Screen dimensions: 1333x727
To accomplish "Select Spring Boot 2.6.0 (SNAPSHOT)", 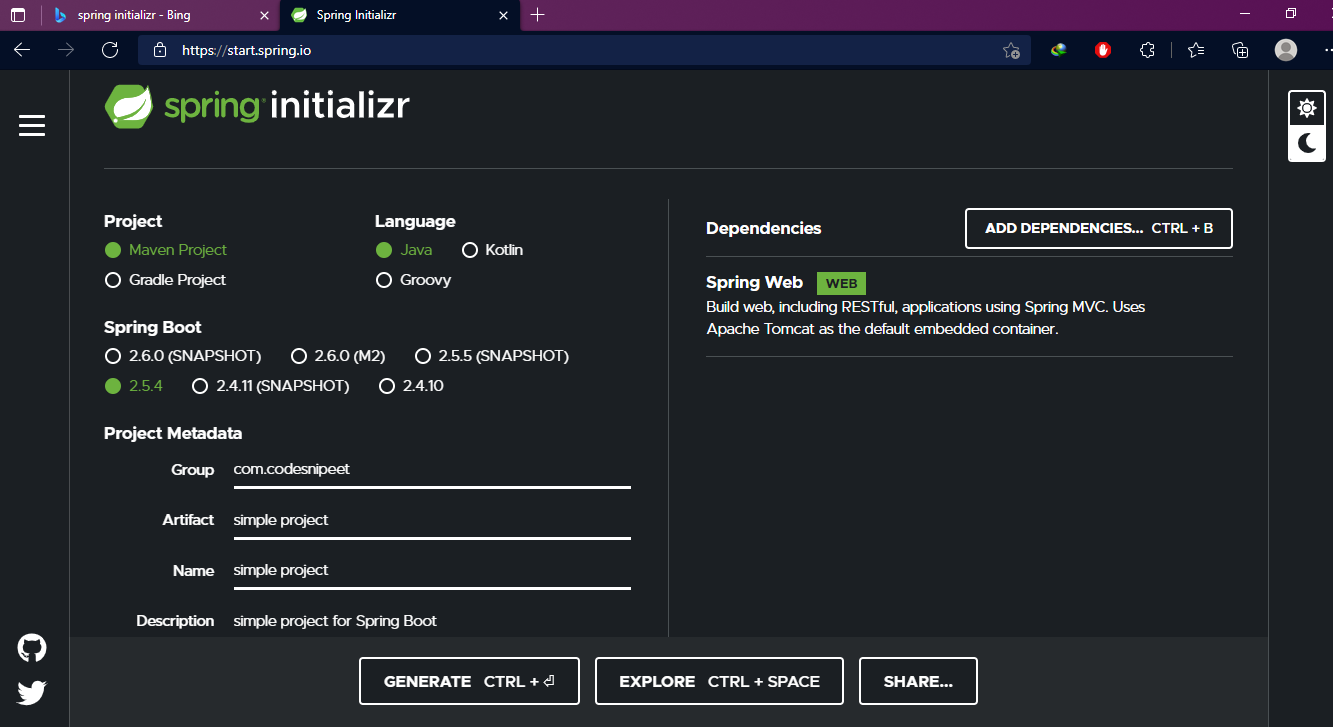I will click(x=183, y=356).
